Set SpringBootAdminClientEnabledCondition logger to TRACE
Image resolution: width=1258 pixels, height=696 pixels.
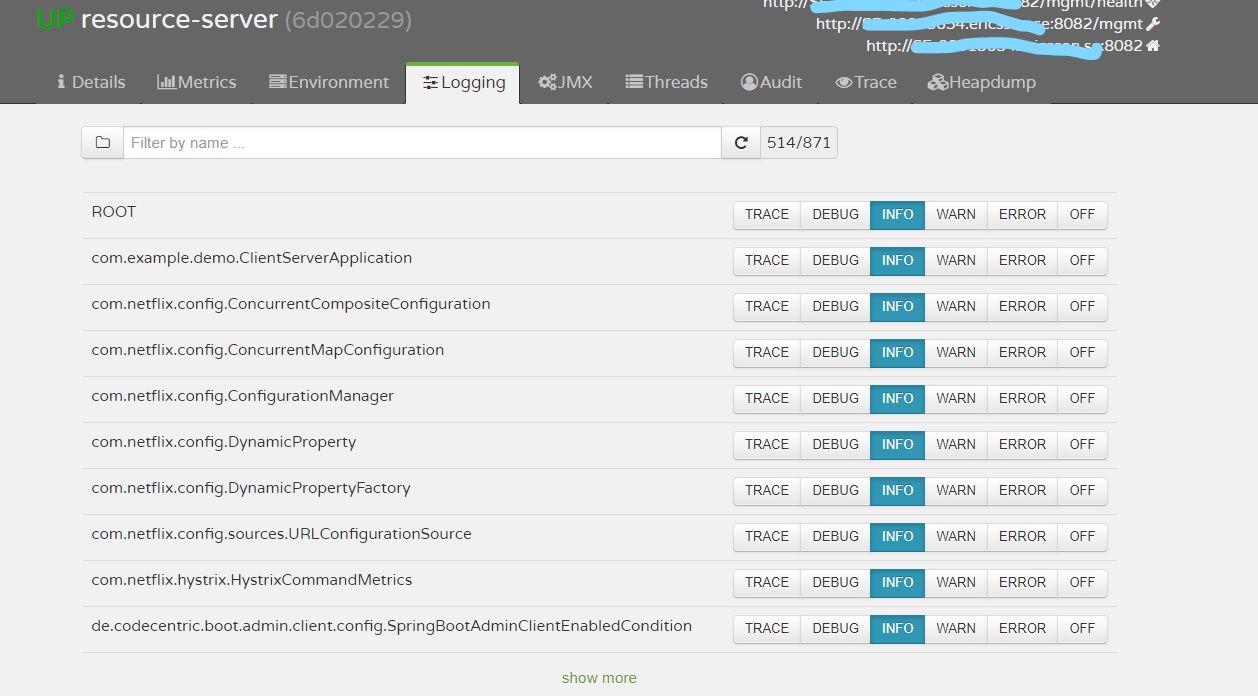767,629
